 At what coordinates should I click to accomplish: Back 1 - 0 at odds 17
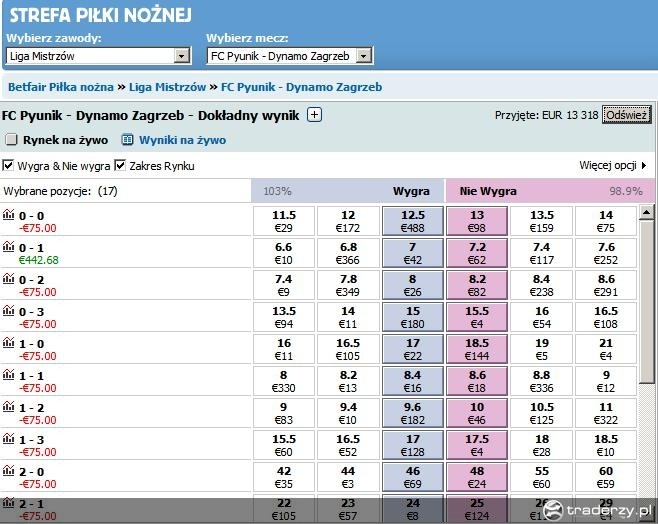(x=413, y=349)
